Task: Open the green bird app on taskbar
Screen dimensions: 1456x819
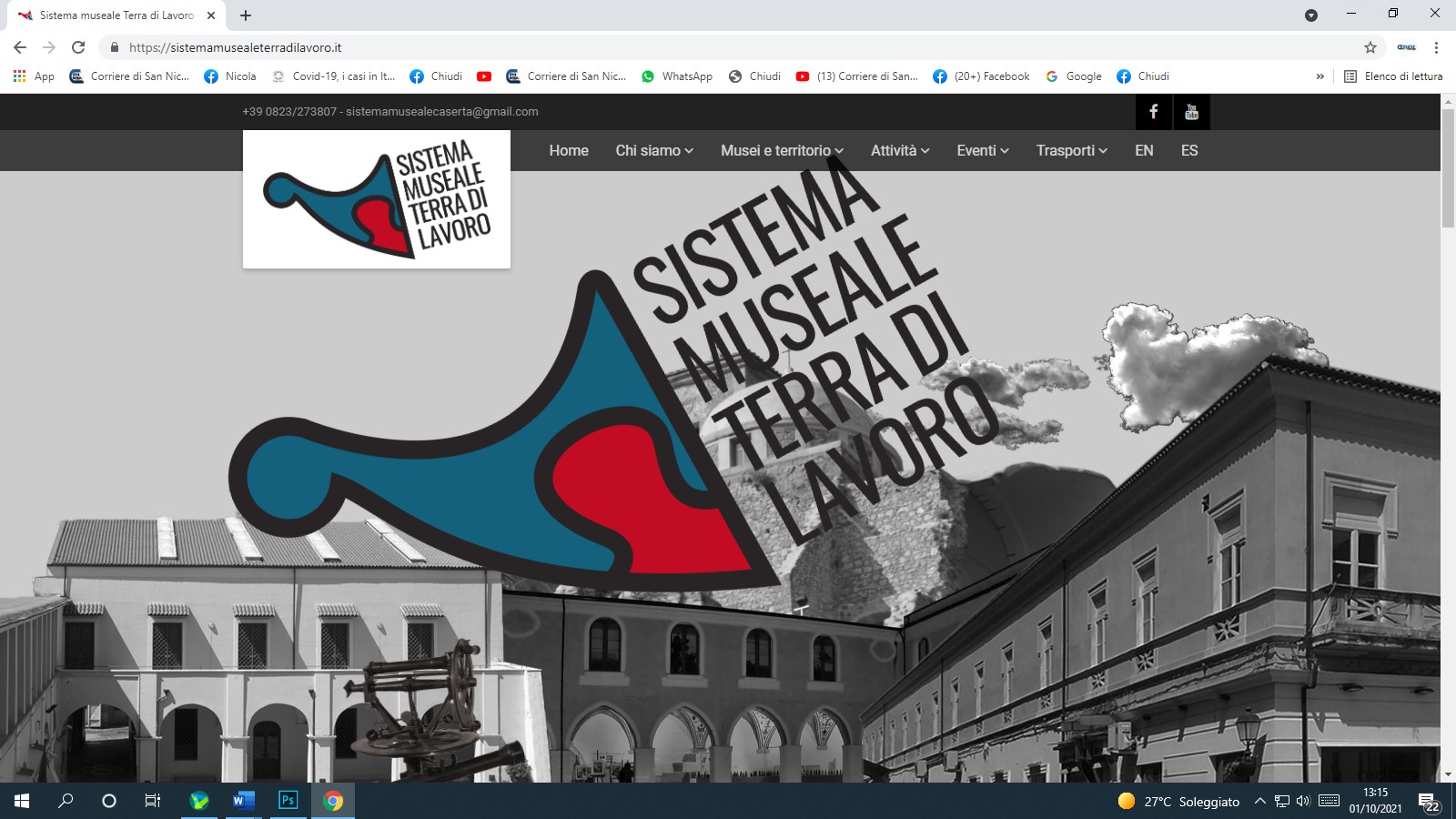Action: pyautogui.click(x=199, y=801)
